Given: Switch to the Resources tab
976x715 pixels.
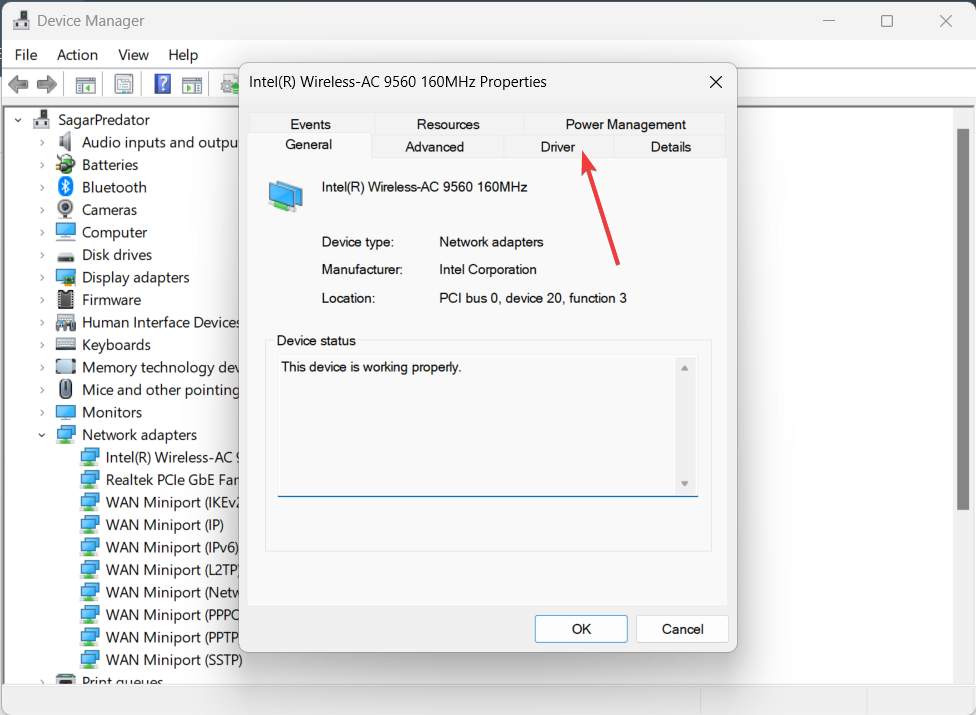Looking at the screenshot, I should (448, 124).
